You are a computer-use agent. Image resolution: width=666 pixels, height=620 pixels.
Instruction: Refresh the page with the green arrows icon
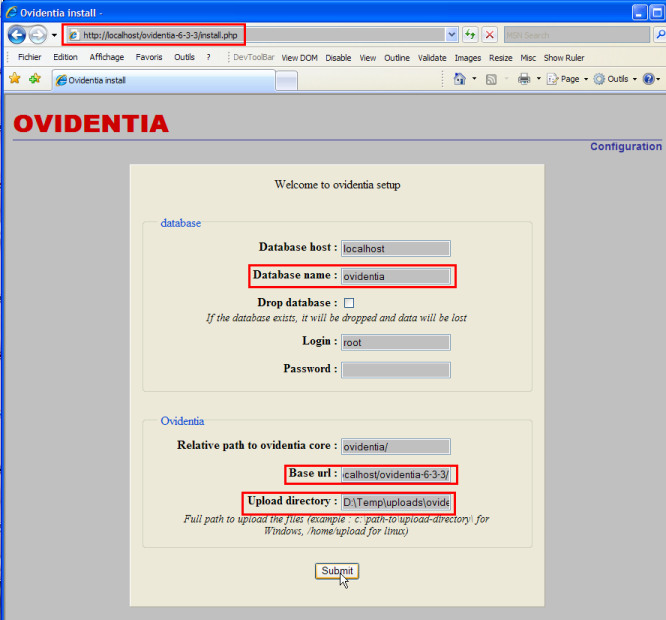(470, 35)
